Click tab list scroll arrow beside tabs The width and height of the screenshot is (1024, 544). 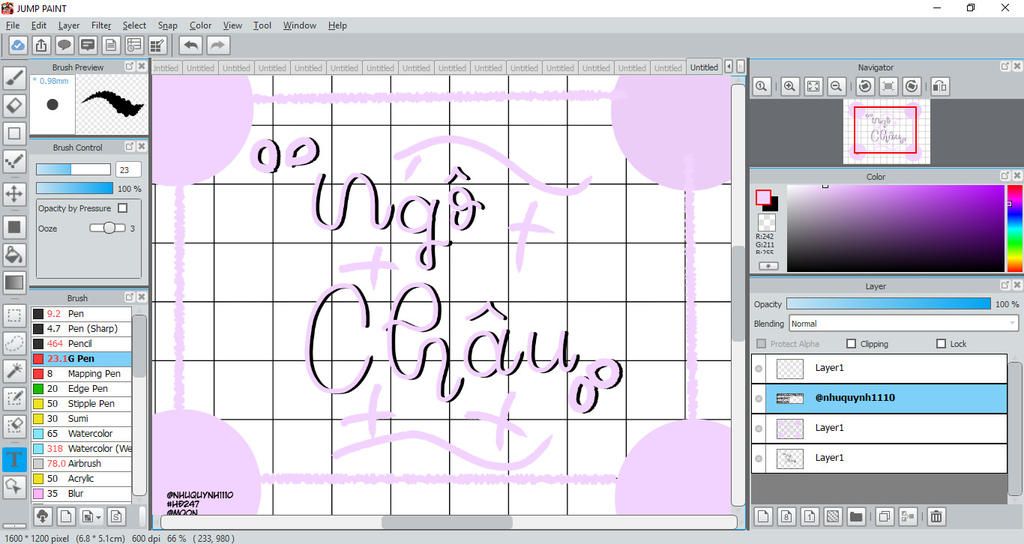tap(729, 67)
